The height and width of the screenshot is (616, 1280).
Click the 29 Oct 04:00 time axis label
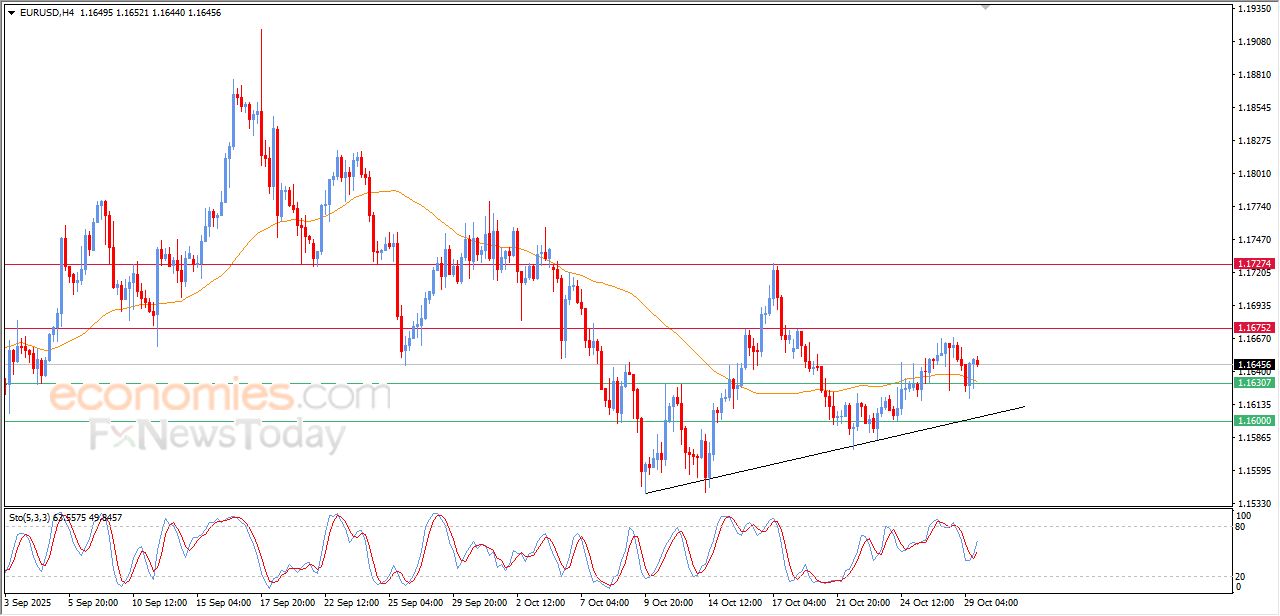(990, 603)
